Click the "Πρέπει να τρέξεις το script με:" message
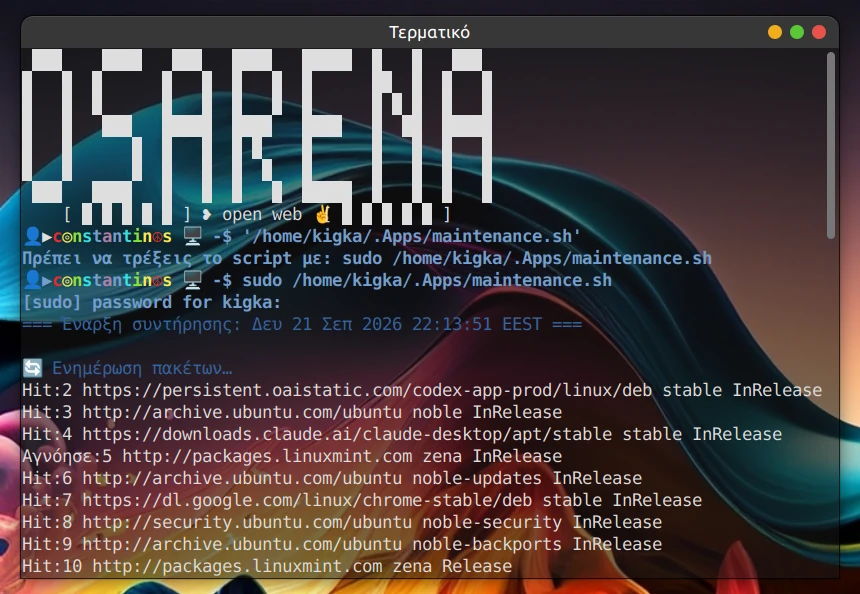The height and width of the screenshot is (594, 860). [x=177, y=258]
